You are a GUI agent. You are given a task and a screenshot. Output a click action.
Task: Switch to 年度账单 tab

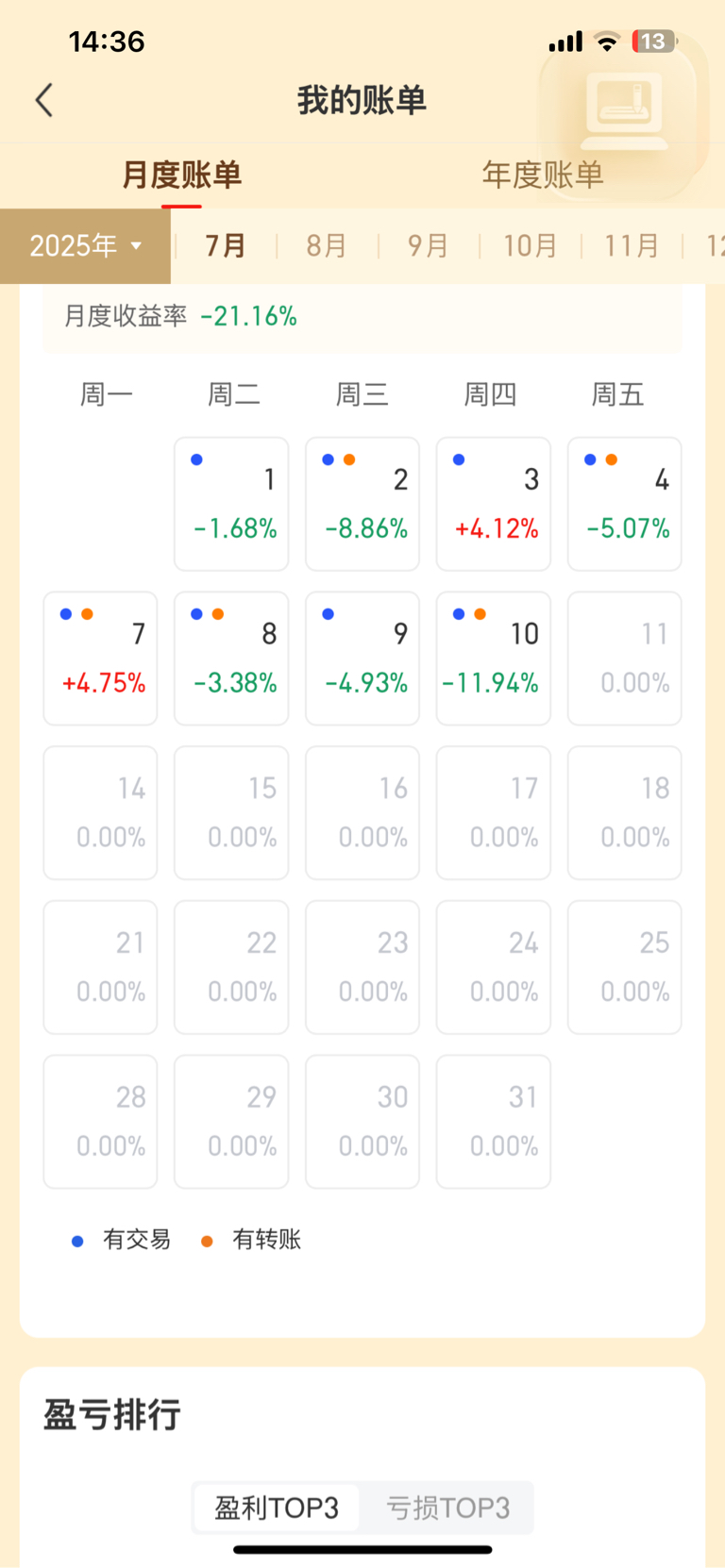point(543,175)
